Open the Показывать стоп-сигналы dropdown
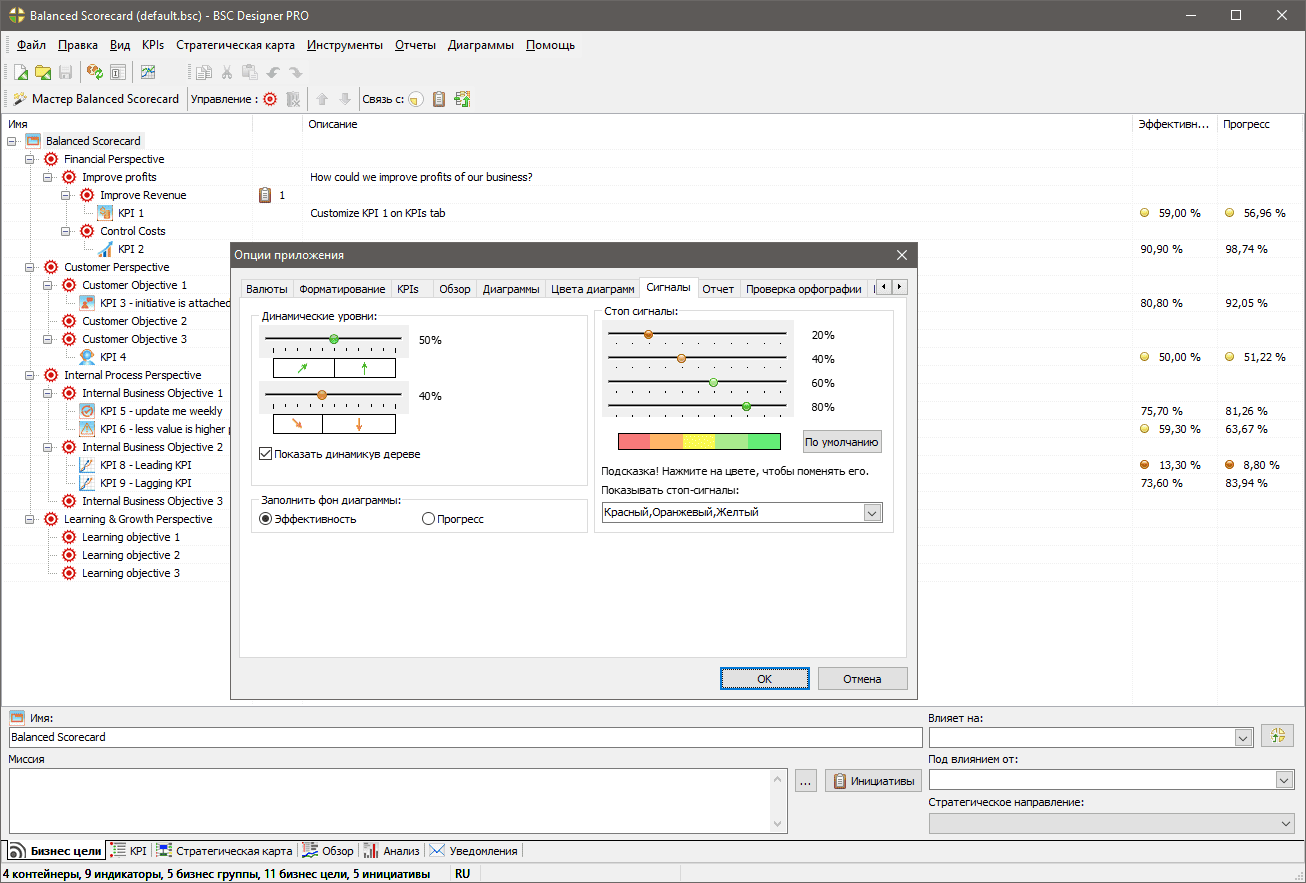The image size is (1306, 883). click(x=872, y=513)
